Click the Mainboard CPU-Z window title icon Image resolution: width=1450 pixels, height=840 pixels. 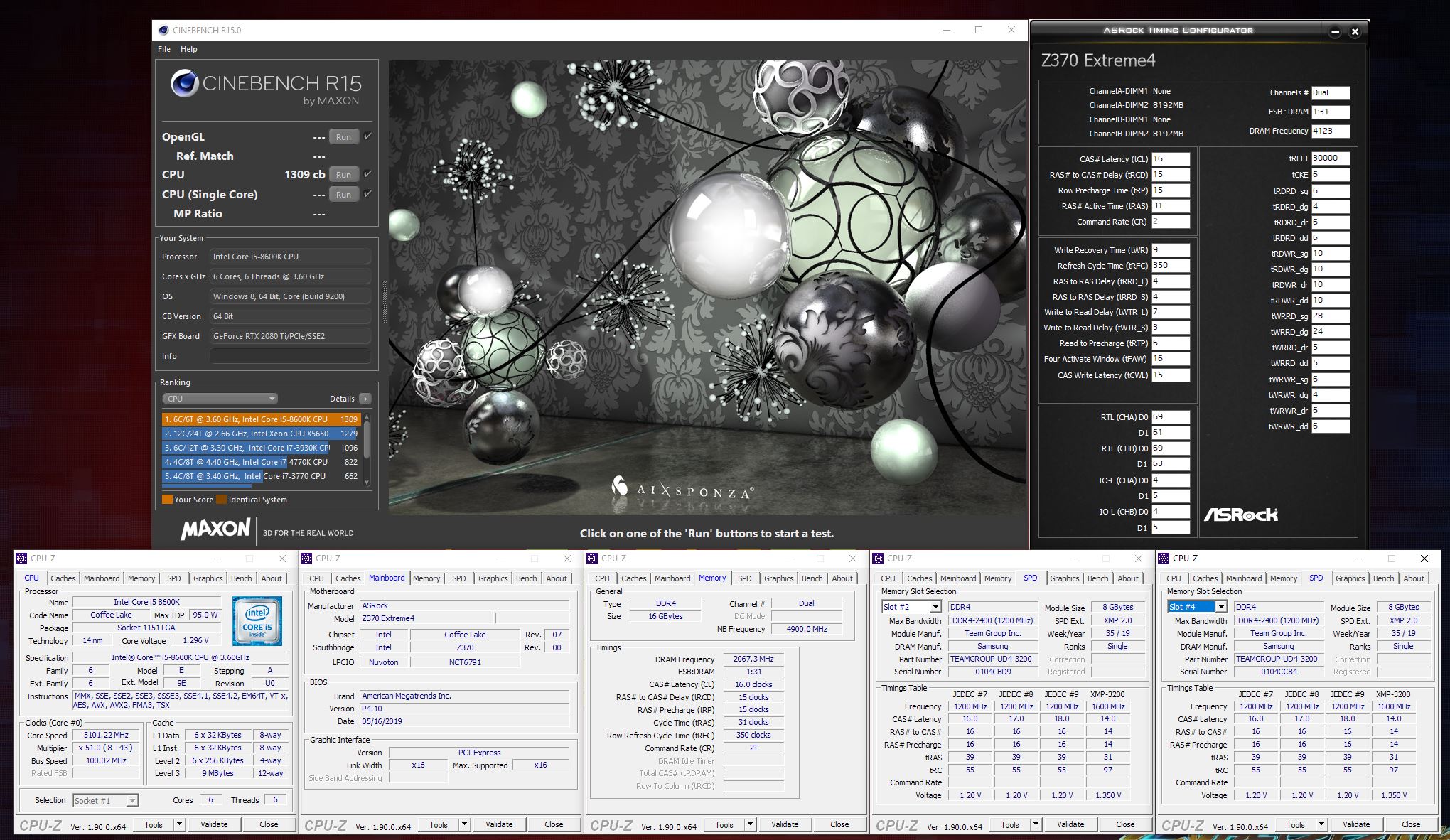click(307, 559)
